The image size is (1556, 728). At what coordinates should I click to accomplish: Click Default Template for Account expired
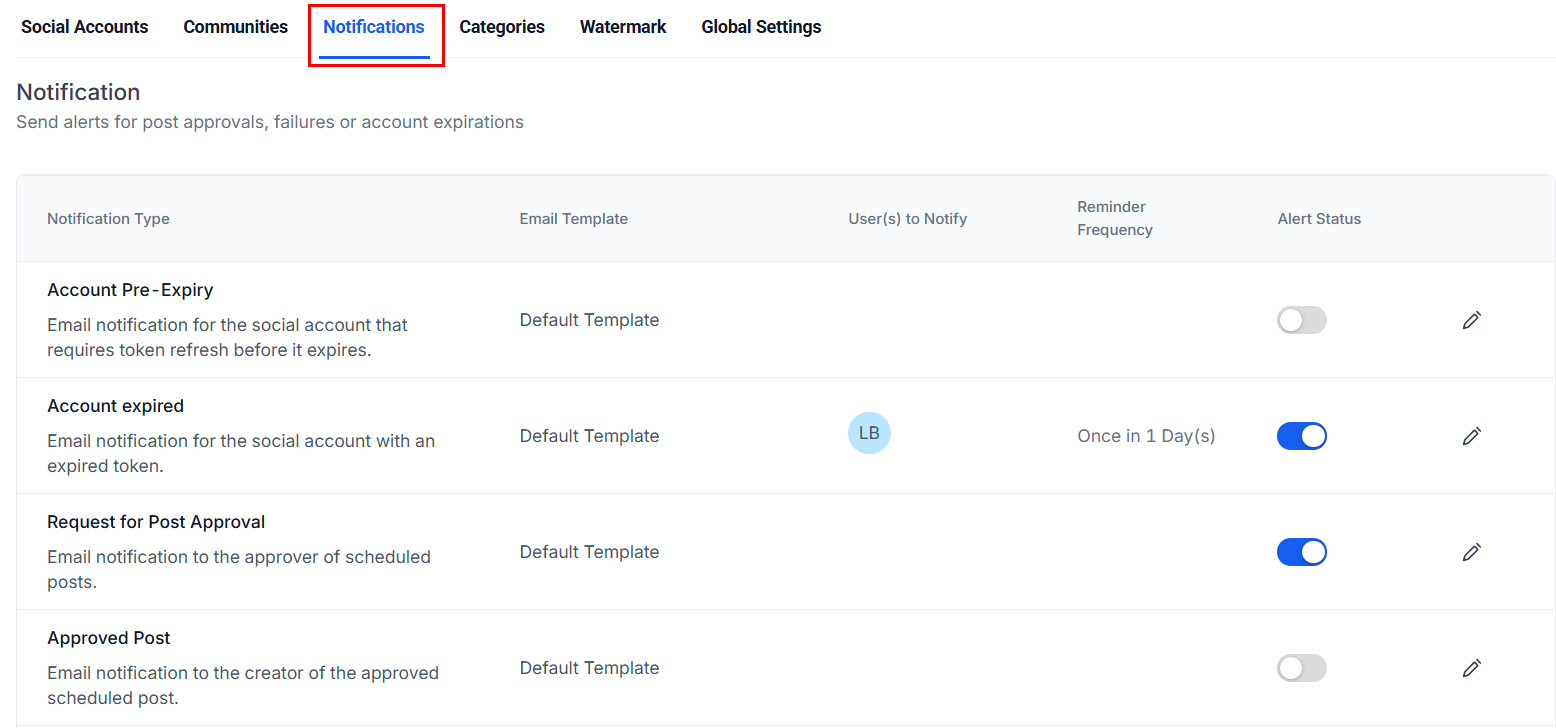pyautogui.click(x=589, y=436)
